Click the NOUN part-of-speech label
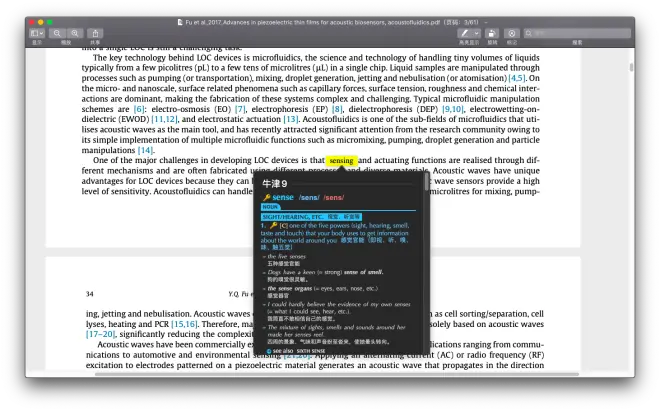The width and height of the screenshot is (660, 411). click(270, 207)
